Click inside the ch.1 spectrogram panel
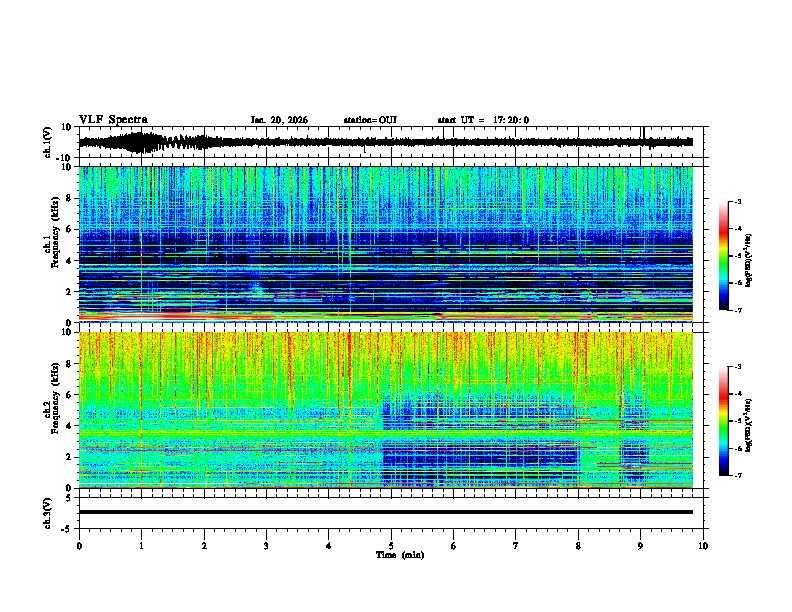Viewport: 792px width, 612px height. pyautogui.click(x=385, y=244)
